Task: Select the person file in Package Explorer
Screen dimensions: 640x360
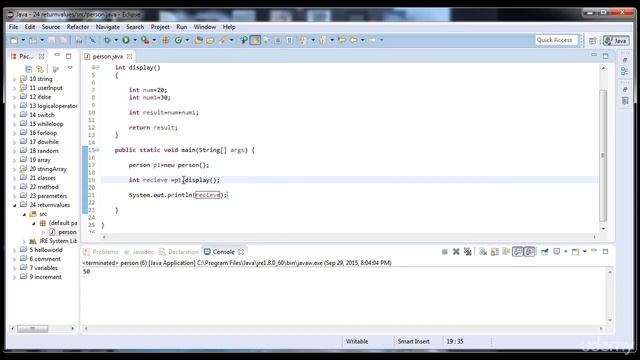Action: click(63, 232)
